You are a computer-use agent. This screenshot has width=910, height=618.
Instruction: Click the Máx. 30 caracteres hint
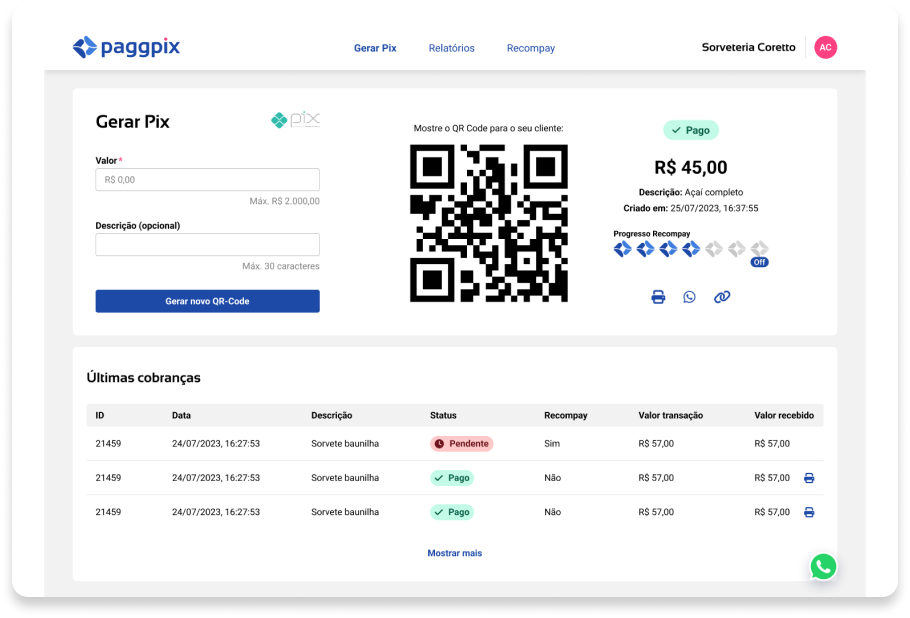[281, 266]
